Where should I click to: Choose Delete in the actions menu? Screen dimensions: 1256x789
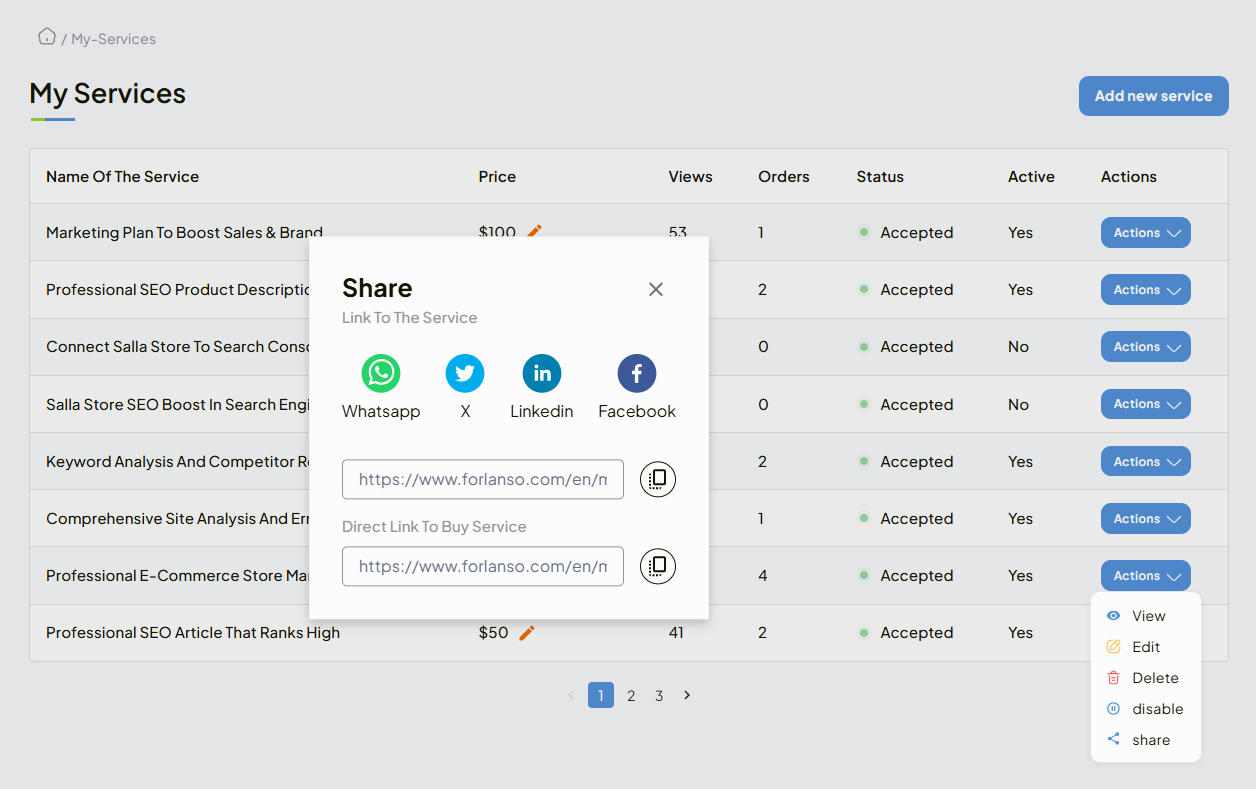1154,678
